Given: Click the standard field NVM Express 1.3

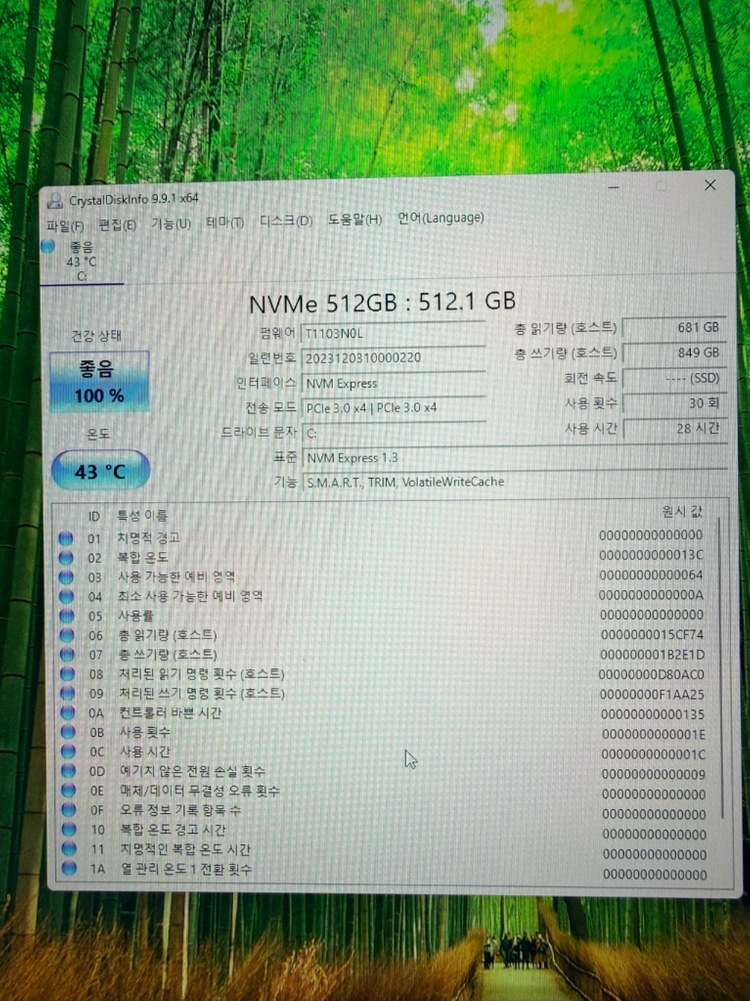Looking at the screenshot, I should (514, 457).
